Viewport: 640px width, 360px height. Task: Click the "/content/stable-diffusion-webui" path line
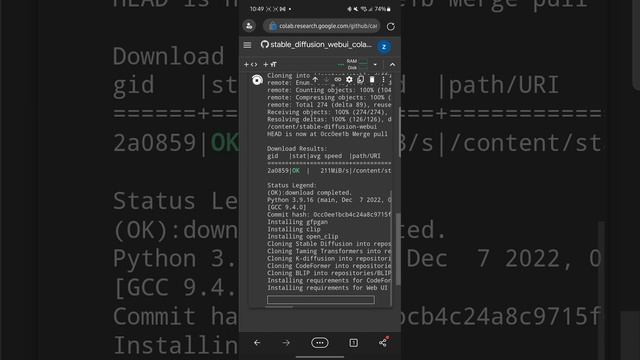click(322, 127)
